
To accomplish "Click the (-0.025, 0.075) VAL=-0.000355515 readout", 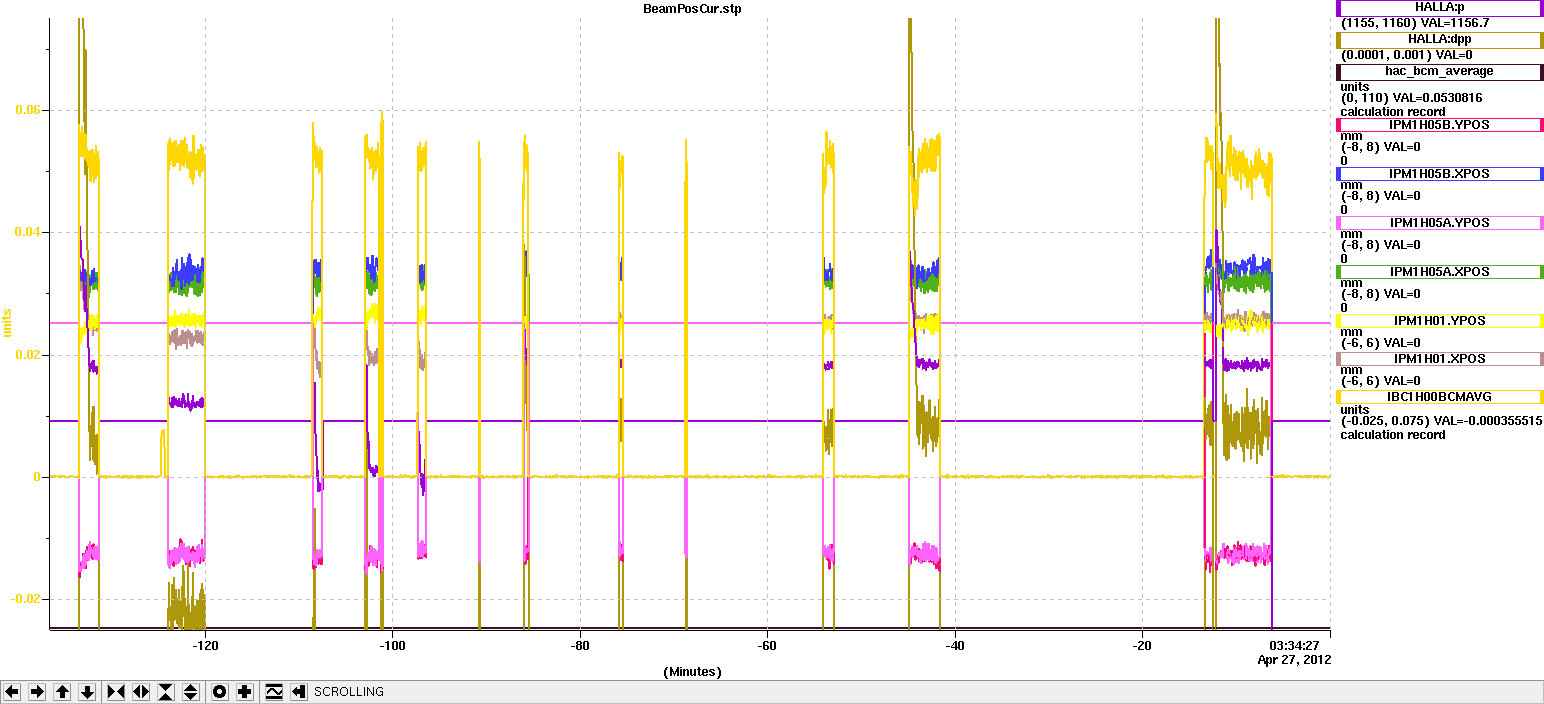I will coord(1441,421).
